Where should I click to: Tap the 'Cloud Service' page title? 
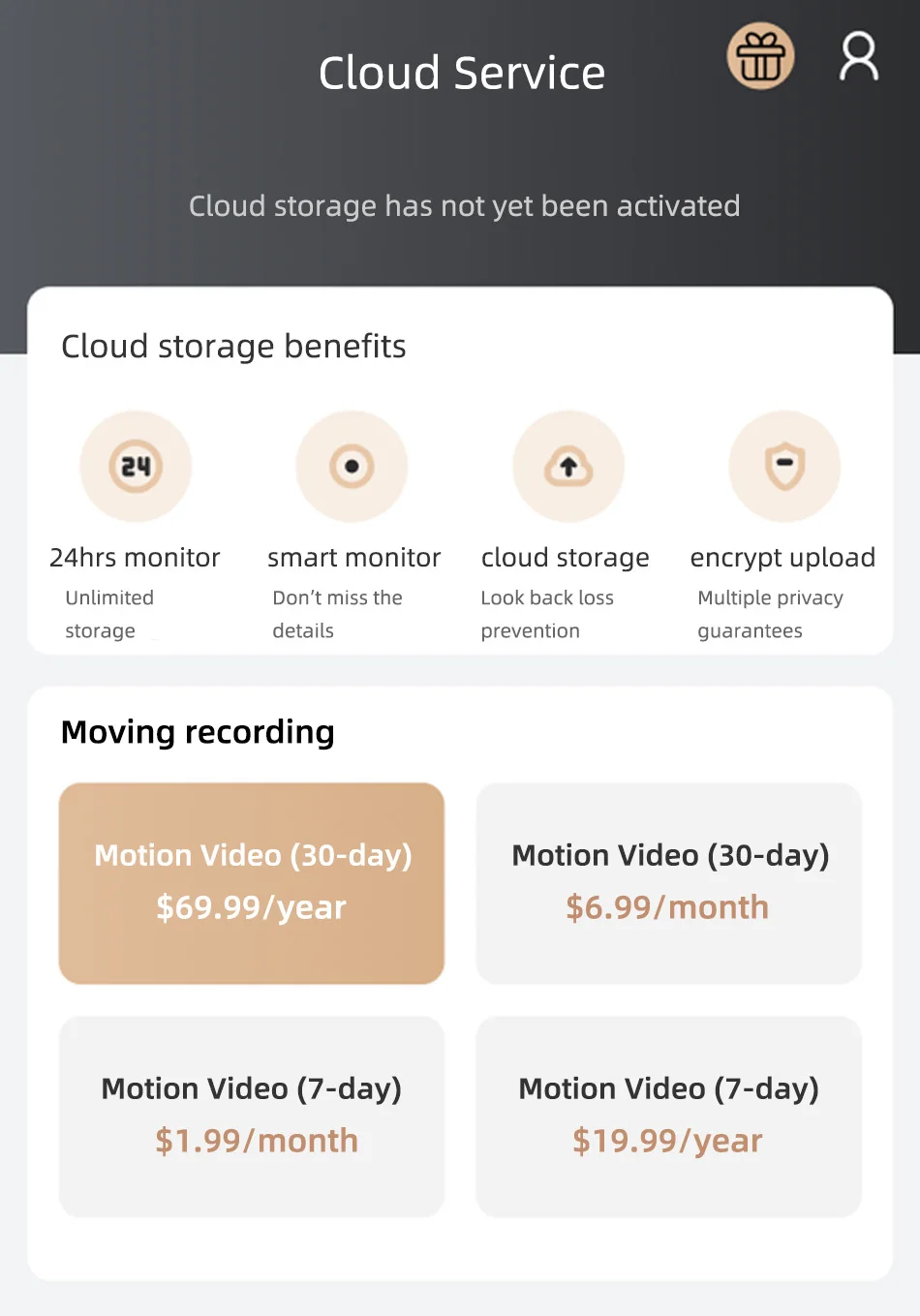click(x=462, y=74)
